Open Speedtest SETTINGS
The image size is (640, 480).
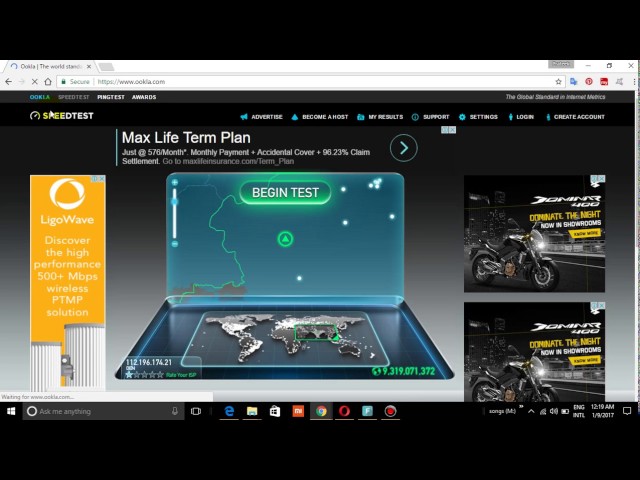point(483,117)
